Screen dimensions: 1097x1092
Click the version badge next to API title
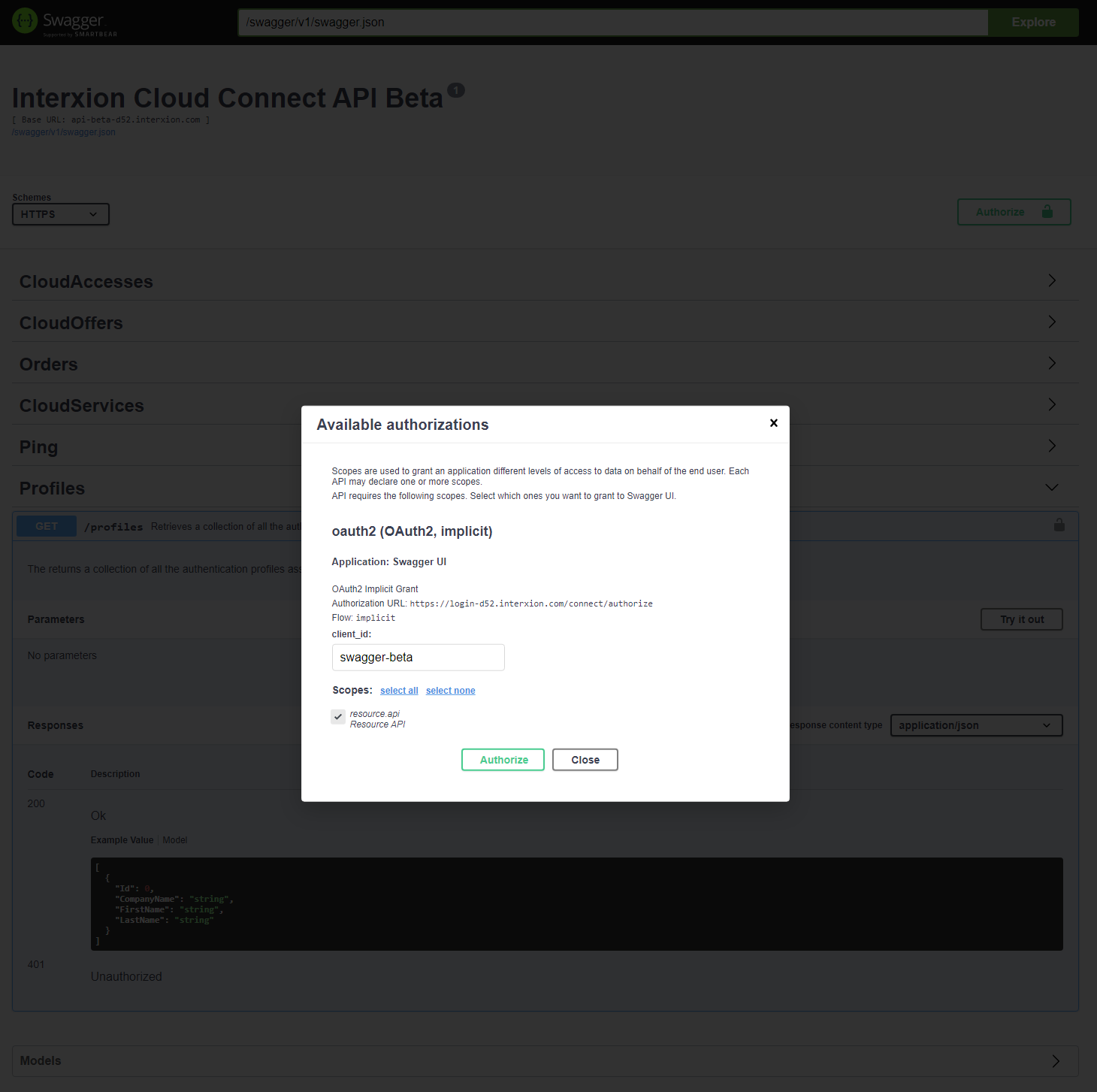click(456, 90)
